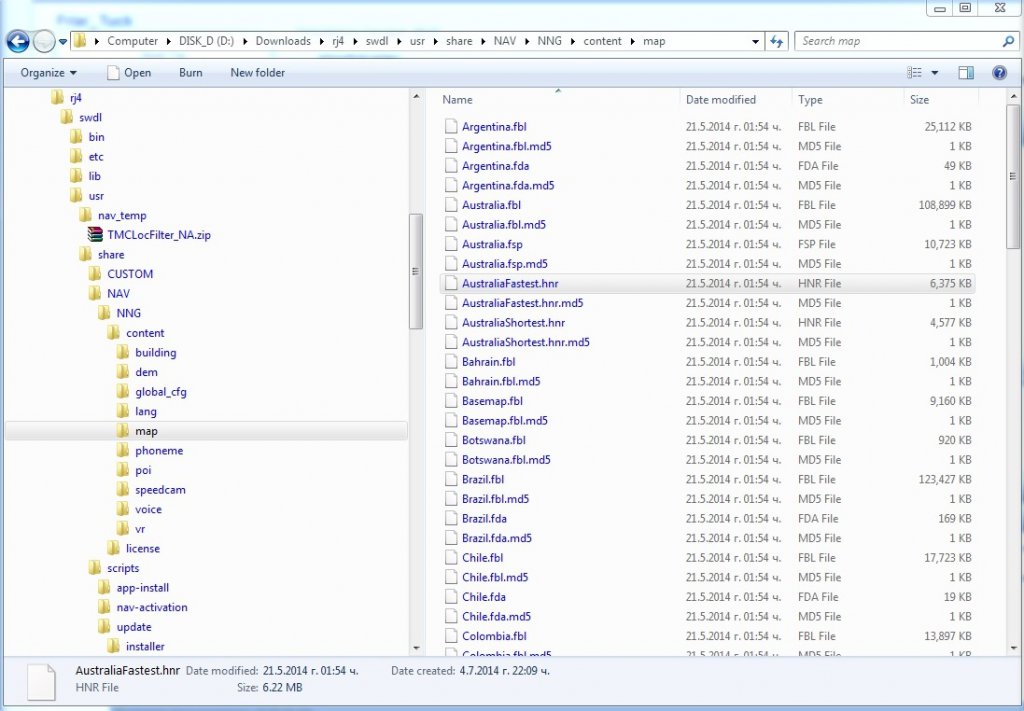
Task: Select the Brazil.fbl file
Action: click(x=482, y=479)
